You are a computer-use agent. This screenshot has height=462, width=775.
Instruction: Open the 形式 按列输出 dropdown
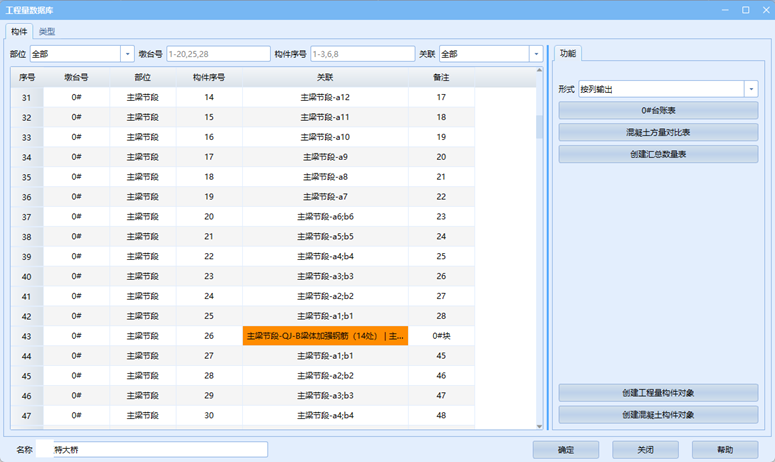[x=750, y=89]
